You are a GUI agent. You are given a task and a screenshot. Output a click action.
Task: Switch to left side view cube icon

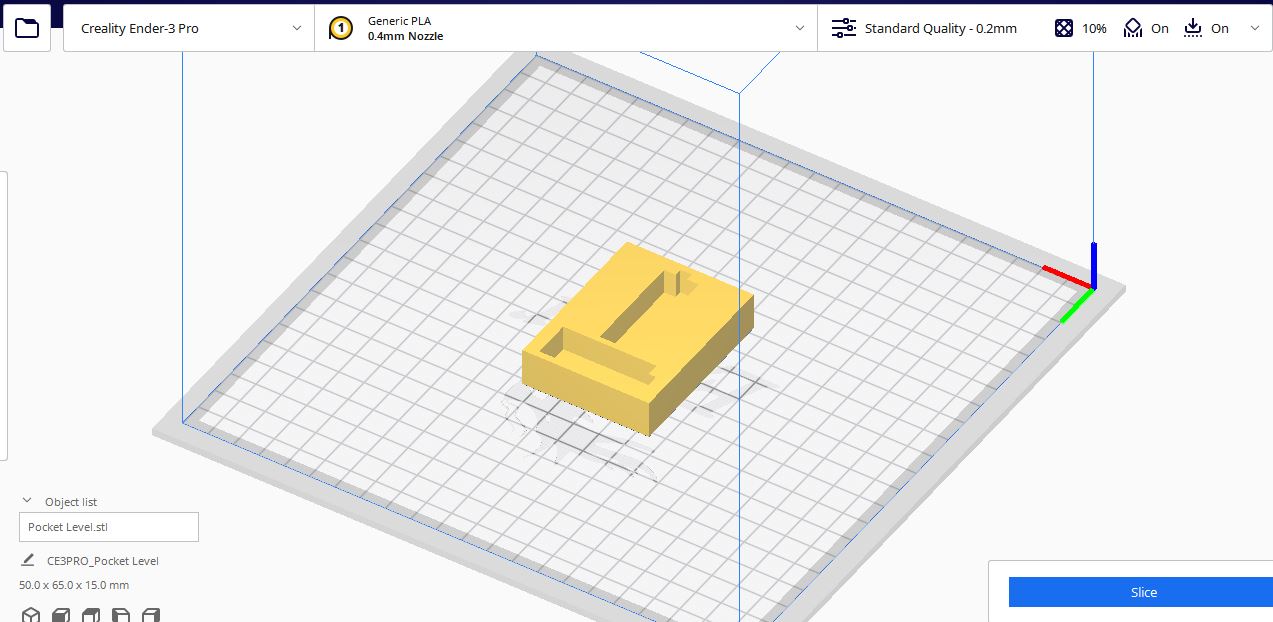121,614
